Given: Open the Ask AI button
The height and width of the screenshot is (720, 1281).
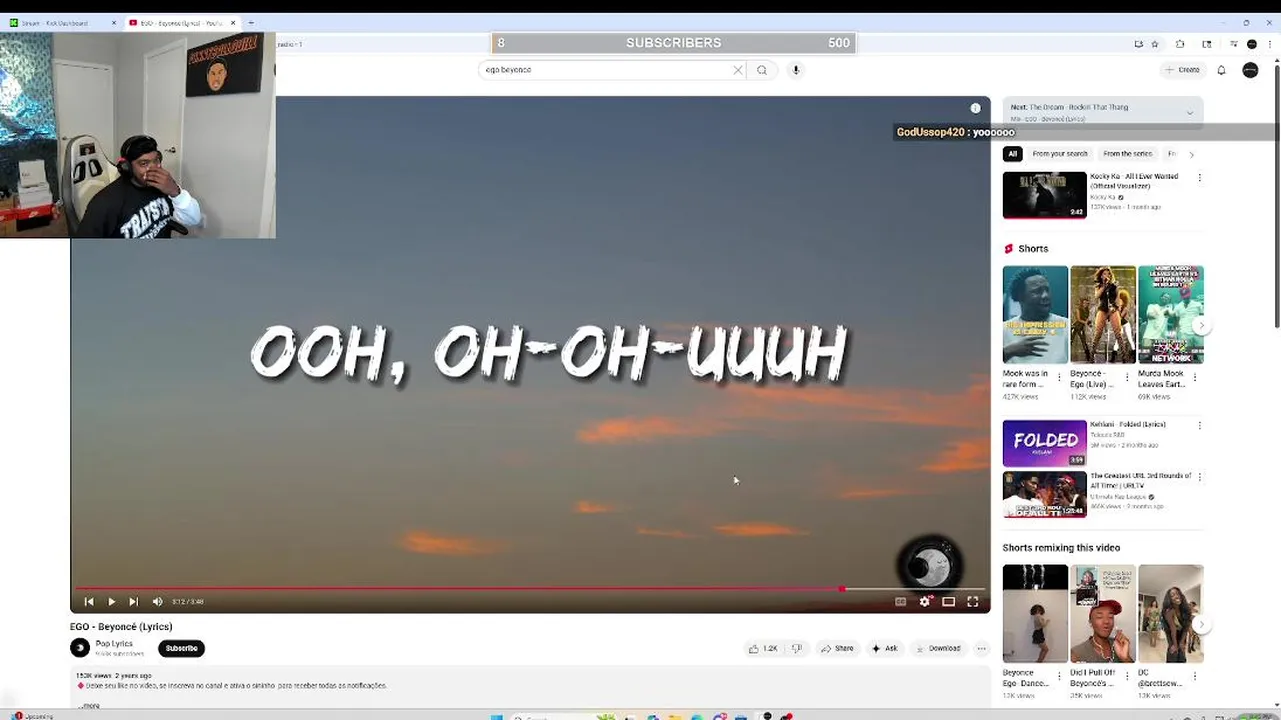Looking at the screenshot, I should pos(884,648).
